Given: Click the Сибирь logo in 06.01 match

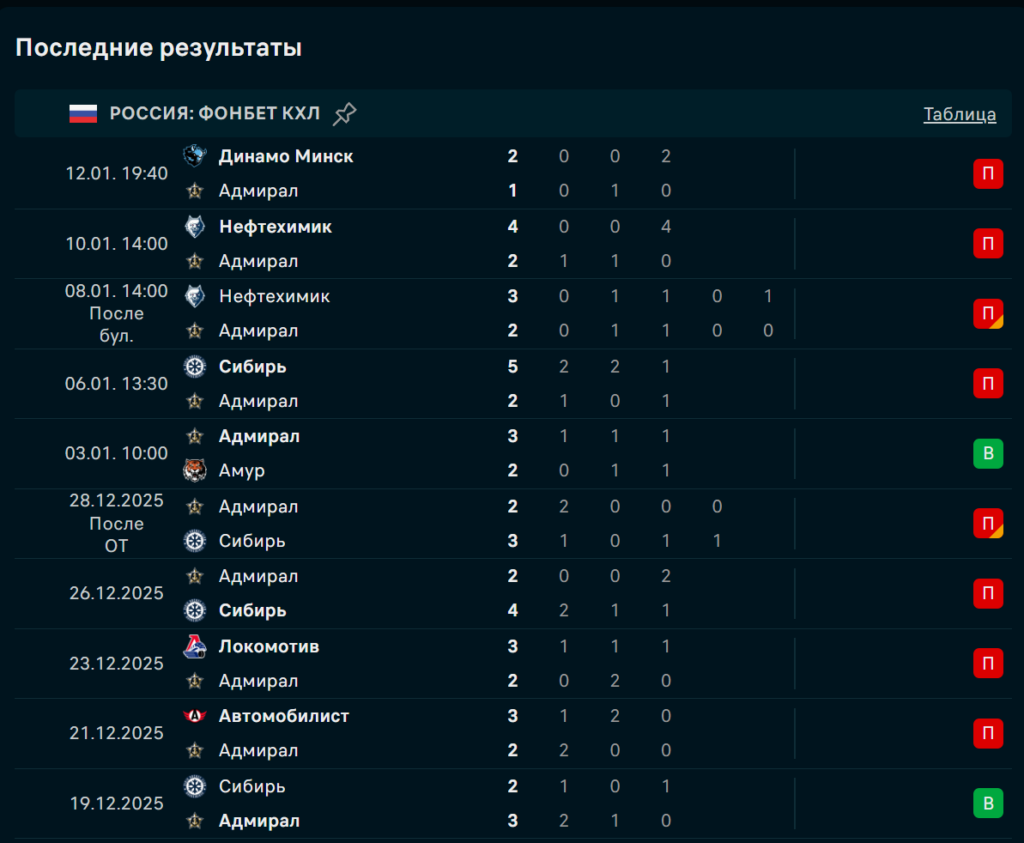Looking at the screenshot, I should [x=195, y=367].
